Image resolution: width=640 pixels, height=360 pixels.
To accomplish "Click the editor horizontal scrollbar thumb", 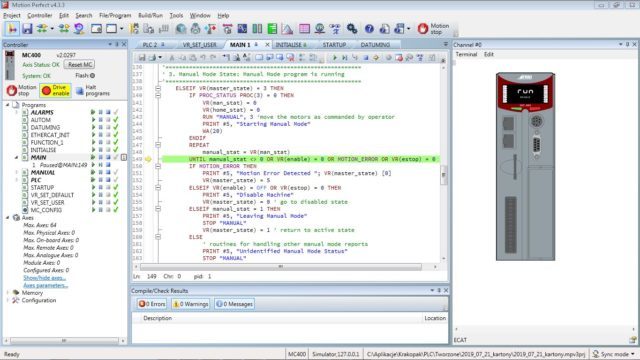I will [x=280, y=267].
